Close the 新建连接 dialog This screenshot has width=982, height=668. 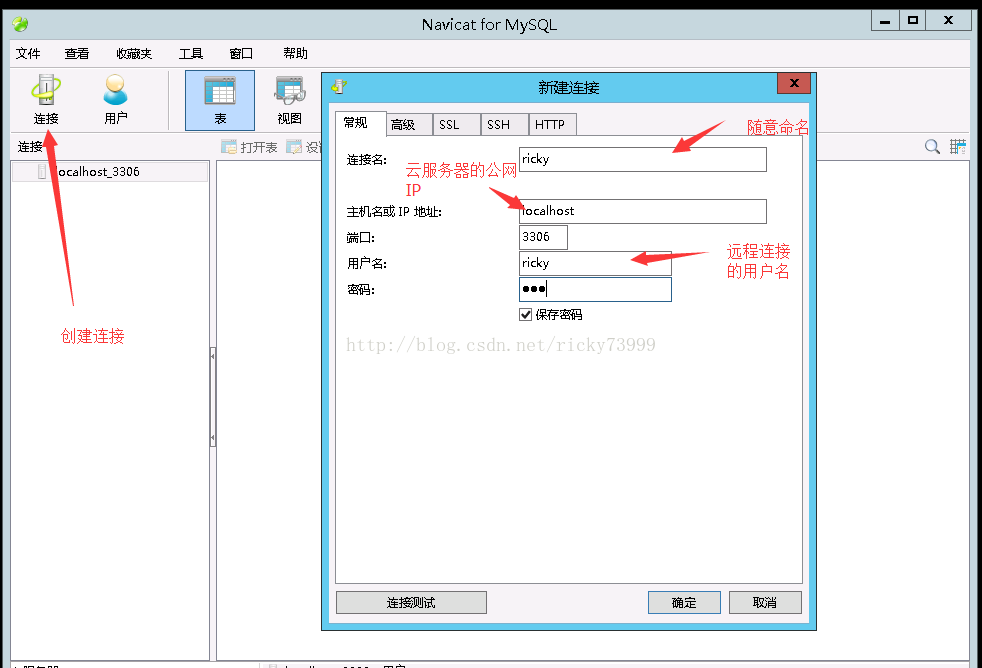tap(794, 83)
